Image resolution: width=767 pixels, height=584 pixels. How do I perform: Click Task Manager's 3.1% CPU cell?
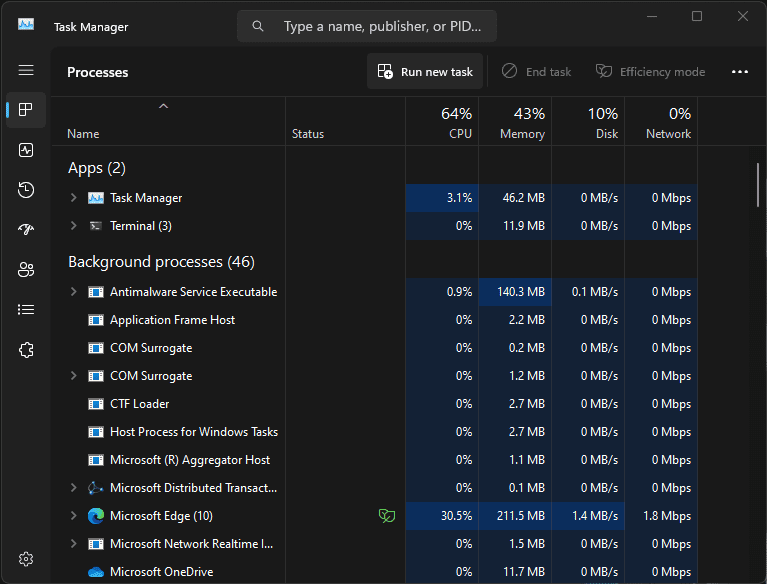pyautogui.click(x=442, y=198)
